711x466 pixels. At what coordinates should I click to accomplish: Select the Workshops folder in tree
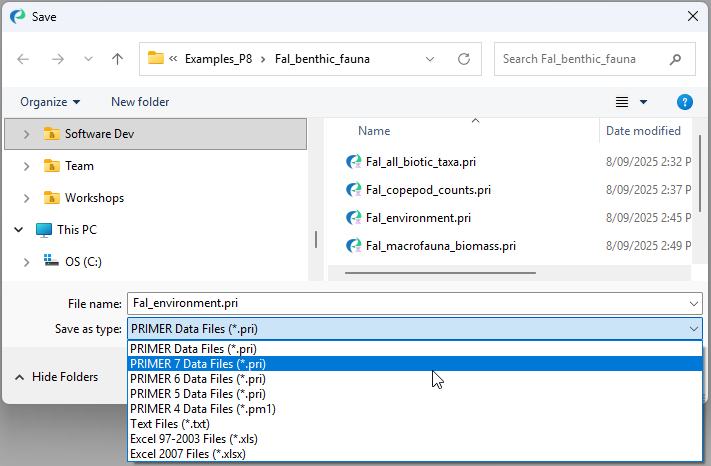[94, 198]
